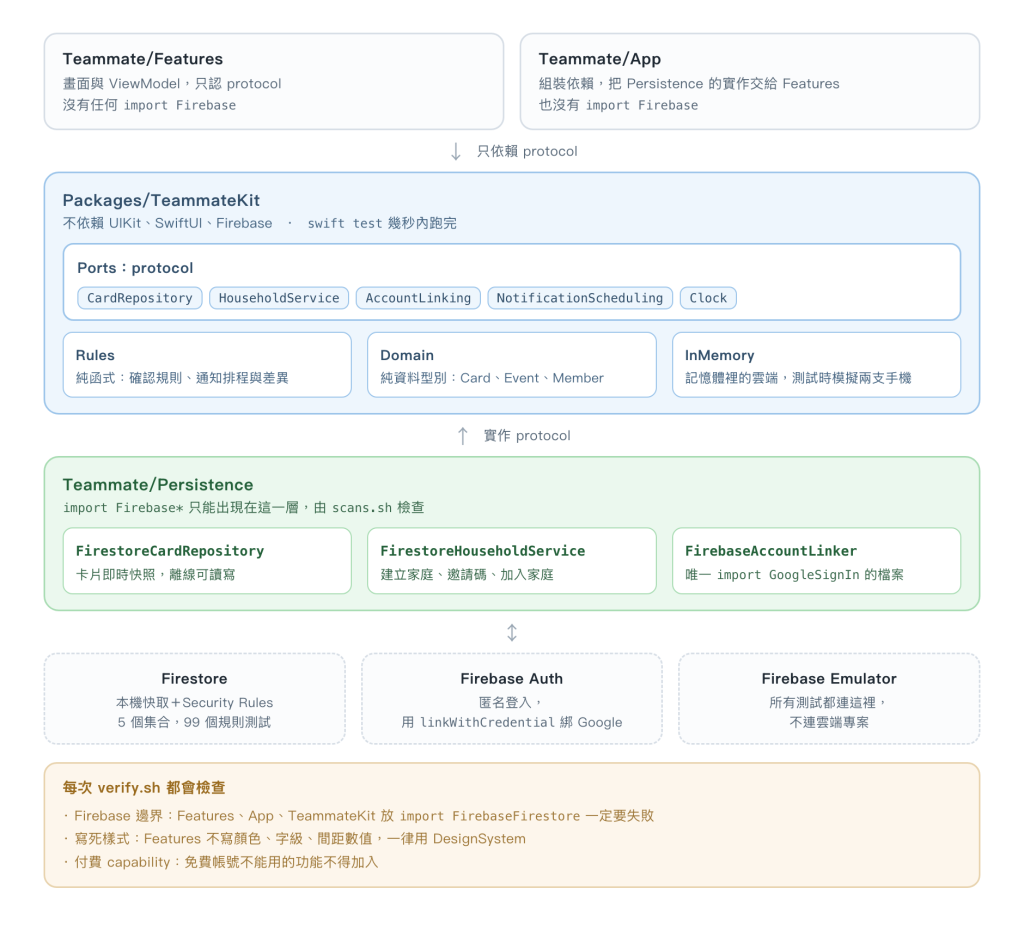The image size is (1024, 937).
Task: Choose the AccountLinking chip
Action: (418, 298)
